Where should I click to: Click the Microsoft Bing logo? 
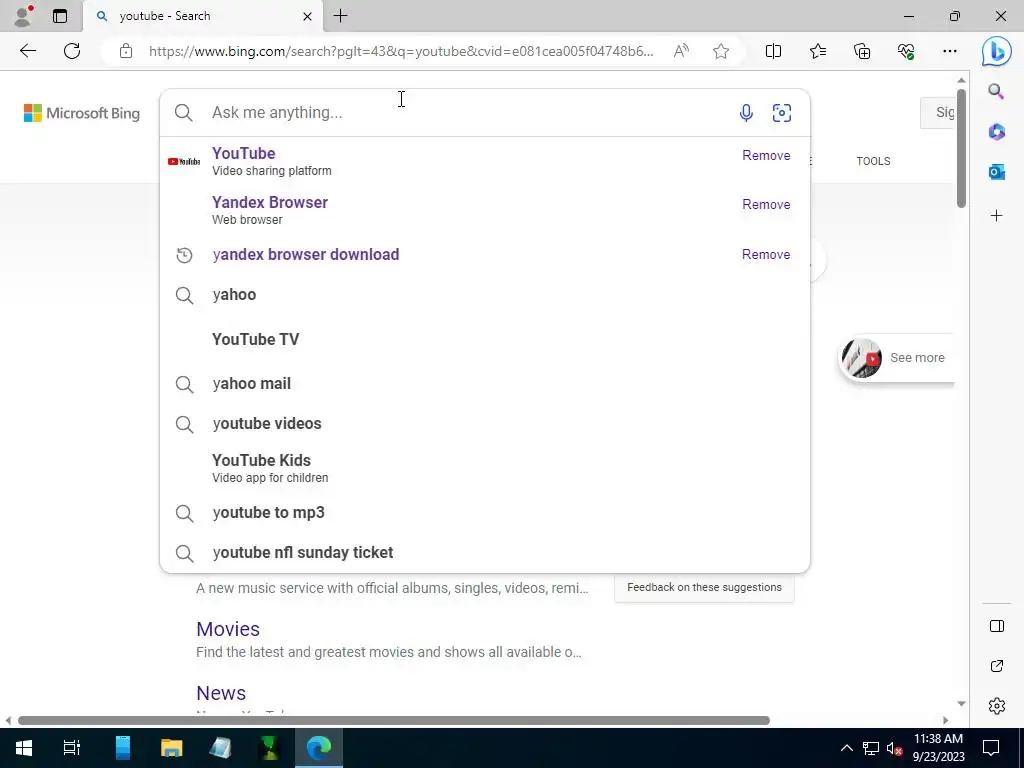82,113
